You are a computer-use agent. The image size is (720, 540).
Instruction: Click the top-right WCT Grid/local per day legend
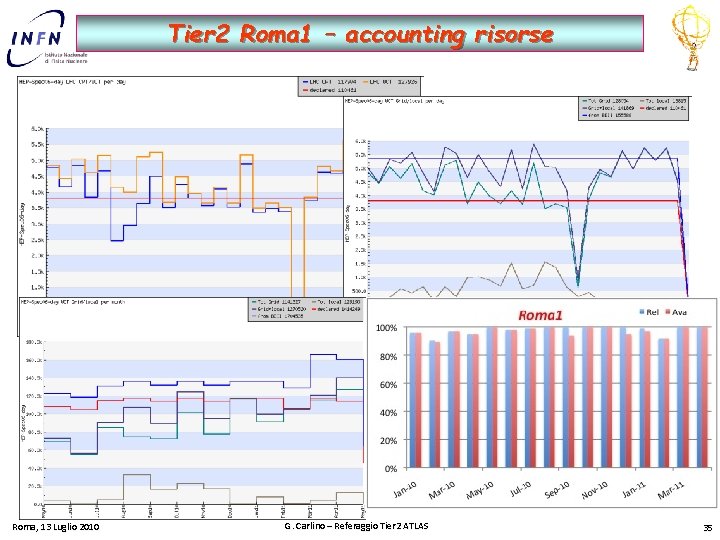(x=634, y=108)
